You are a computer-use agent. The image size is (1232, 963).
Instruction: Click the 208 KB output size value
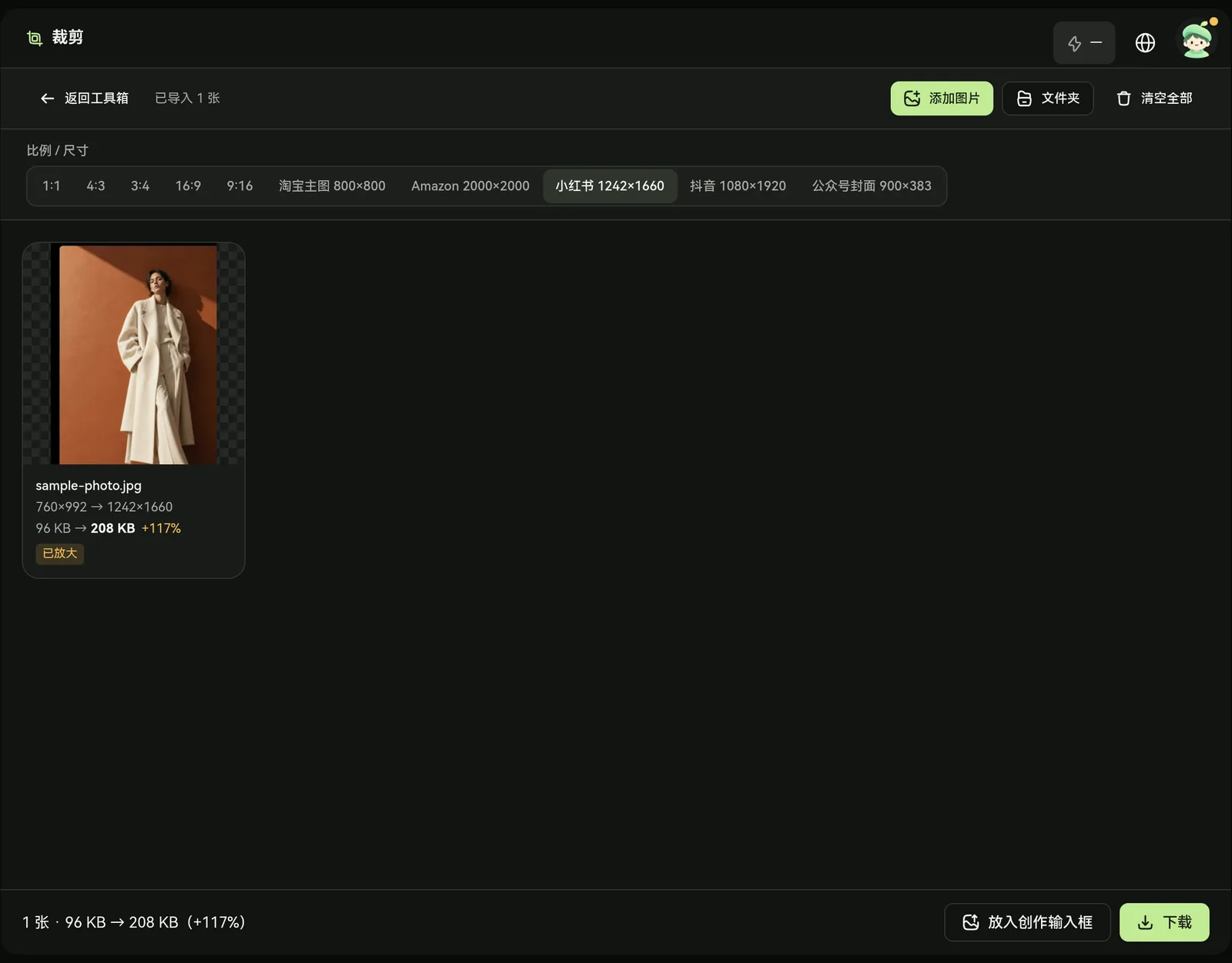pyautogui.click(x=113, y=529)
